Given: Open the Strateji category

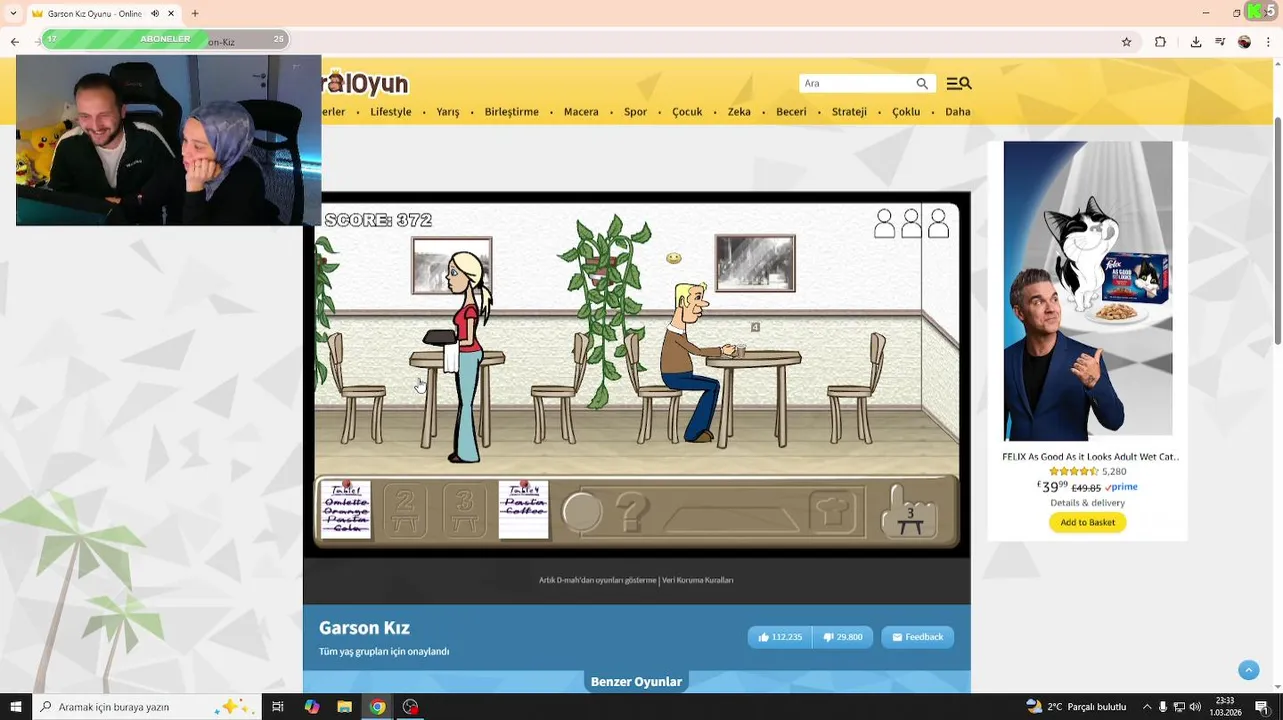Looking at the screenshot, I should click(x=849, y=112).
